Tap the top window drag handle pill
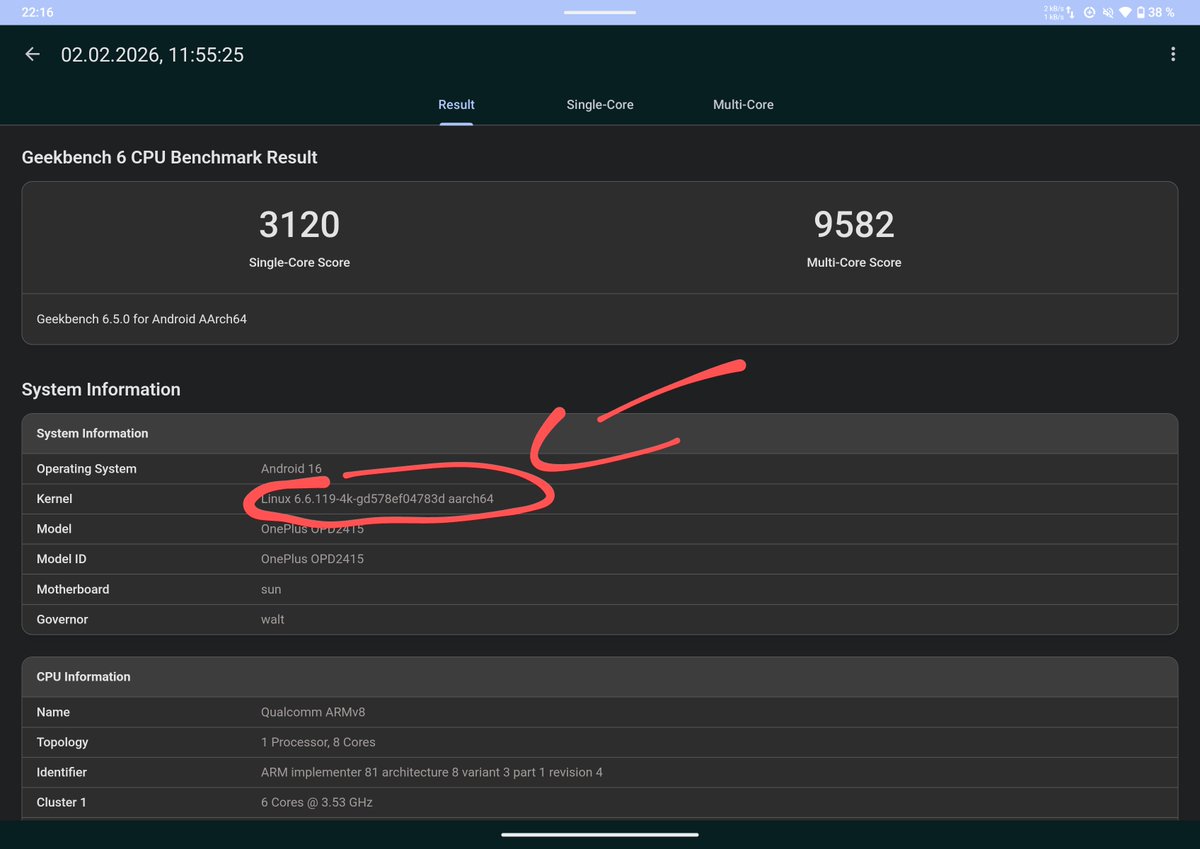Viewport: 1200px width, 849px height. (x=600, y=12)
